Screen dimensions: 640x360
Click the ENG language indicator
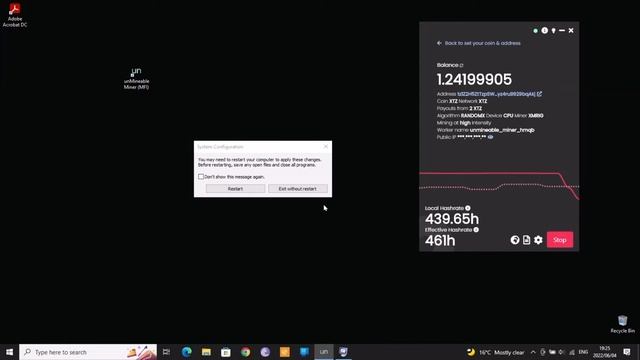click(583, 352)
